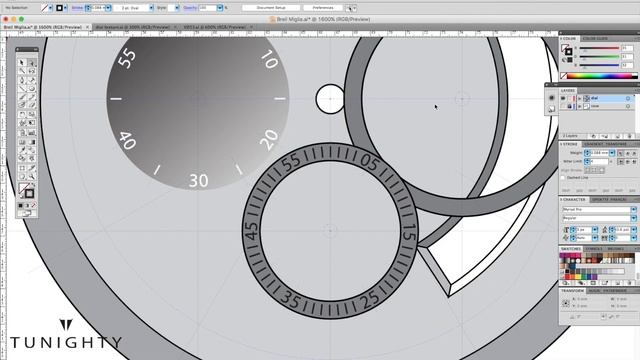Image resolution: width=640 pixels, height=360 pixels.
Task: Switch to the V853.ai document tab
Action: click(215, 27)
